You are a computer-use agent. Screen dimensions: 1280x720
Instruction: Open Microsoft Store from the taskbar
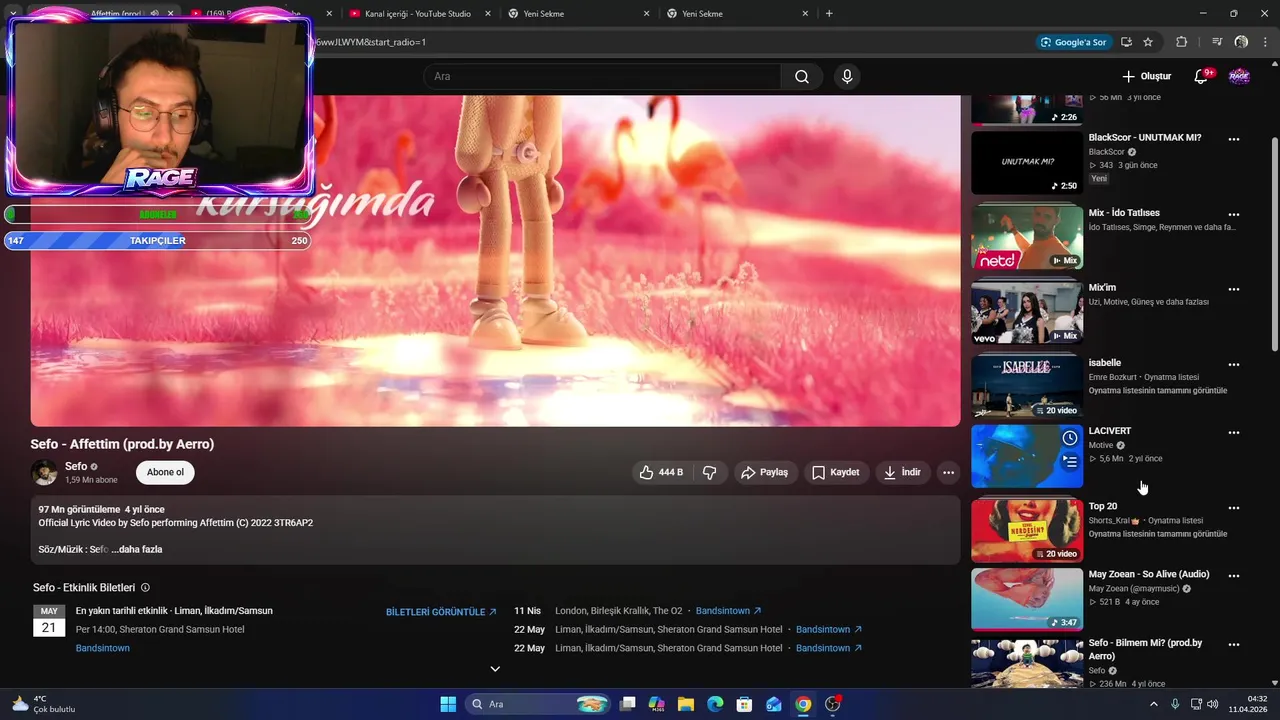(744, 704)
